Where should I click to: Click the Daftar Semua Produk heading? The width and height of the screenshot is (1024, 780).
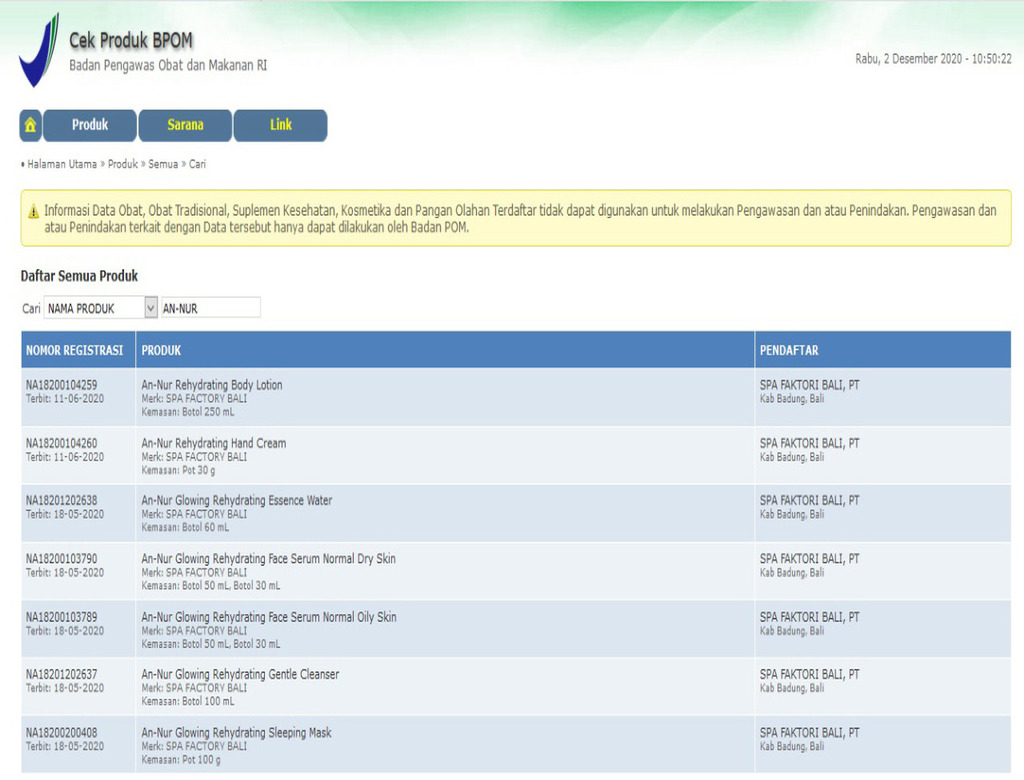[80, 276]
